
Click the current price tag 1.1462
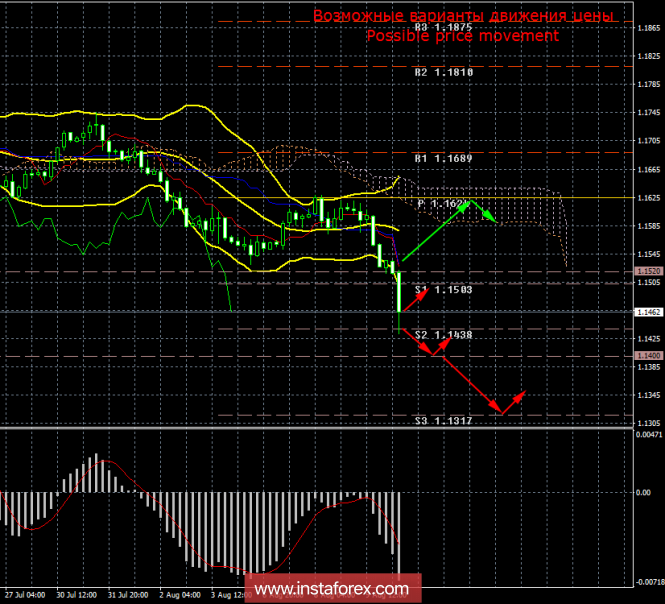648,312
